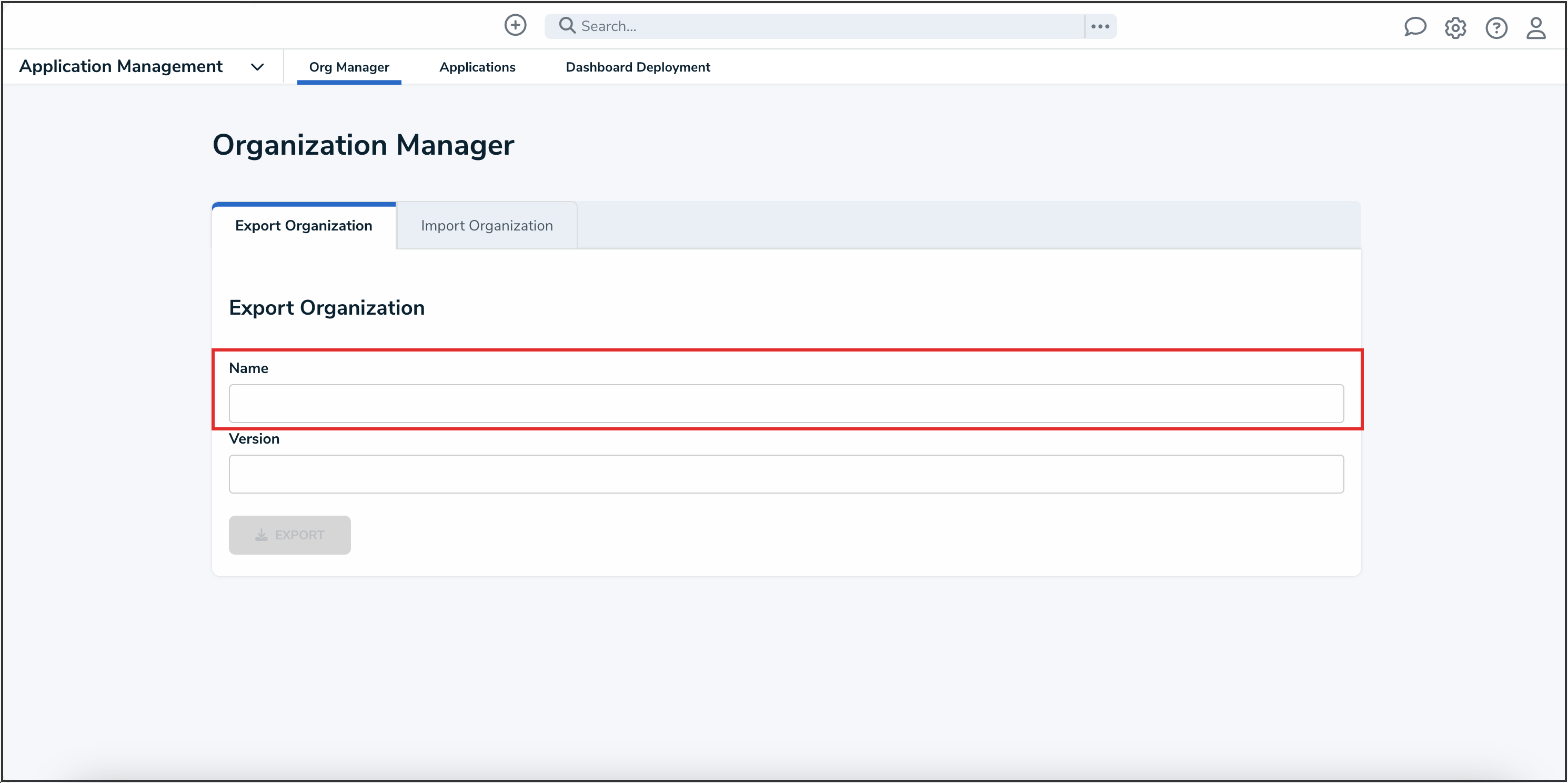Click the Organization Manager heading
This screenshot has width=1568, height=783.
click(363, 145)
